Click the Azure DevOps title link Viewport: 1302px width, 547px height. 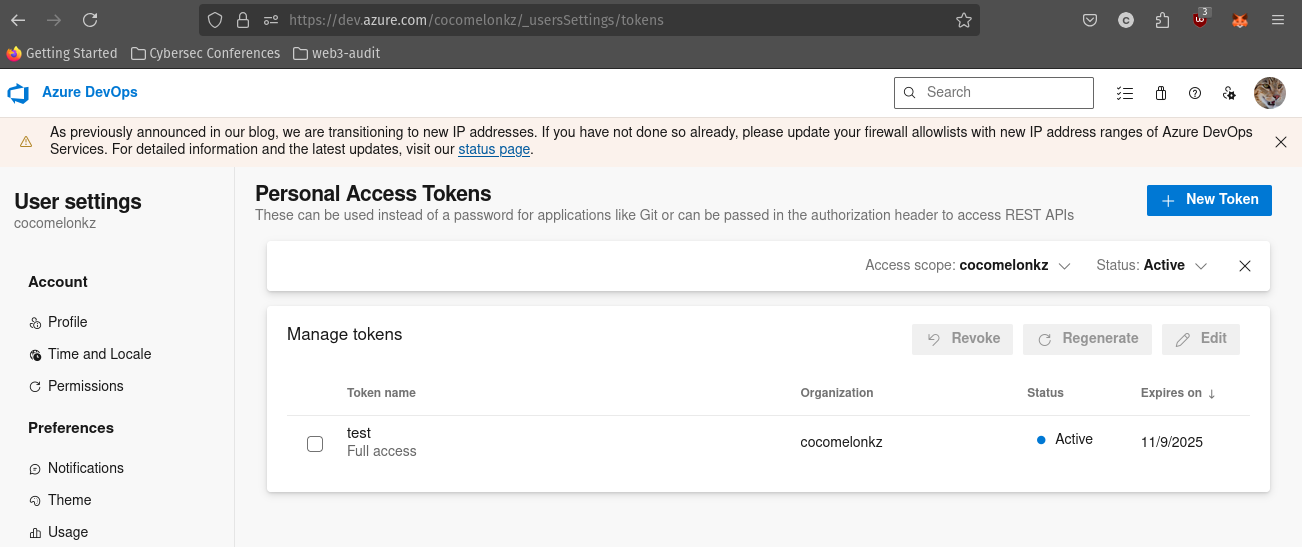click(x=90, y=92)
